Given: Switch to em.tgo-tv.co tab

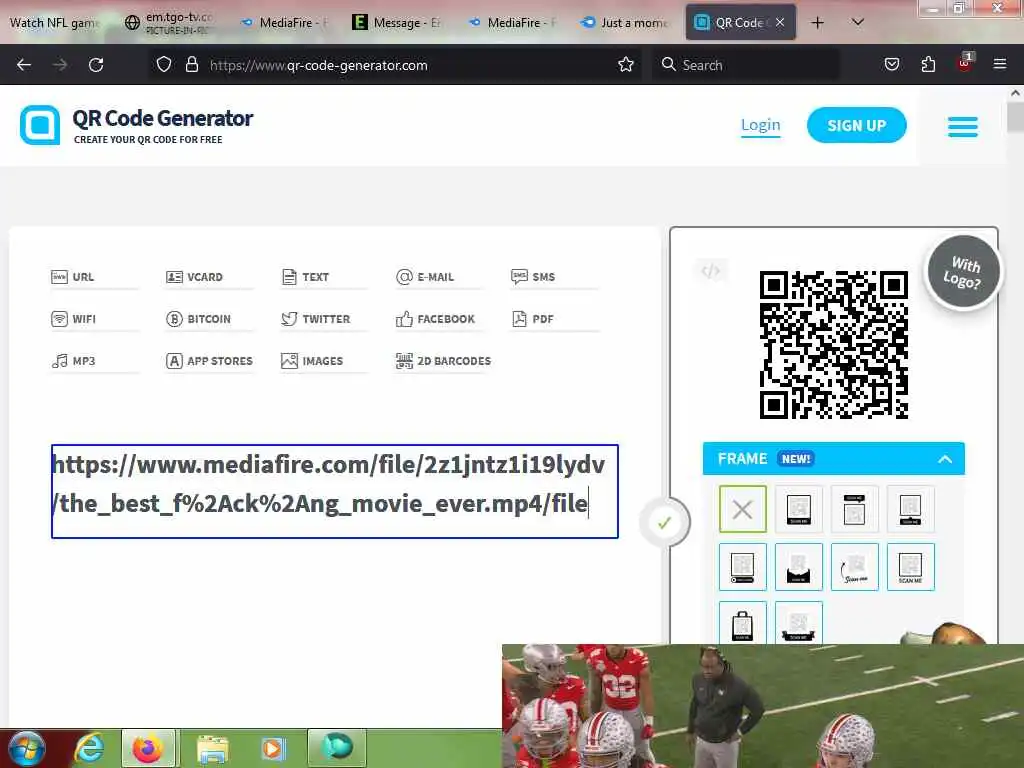Looking at the screenshot, I should click(170, 23).
